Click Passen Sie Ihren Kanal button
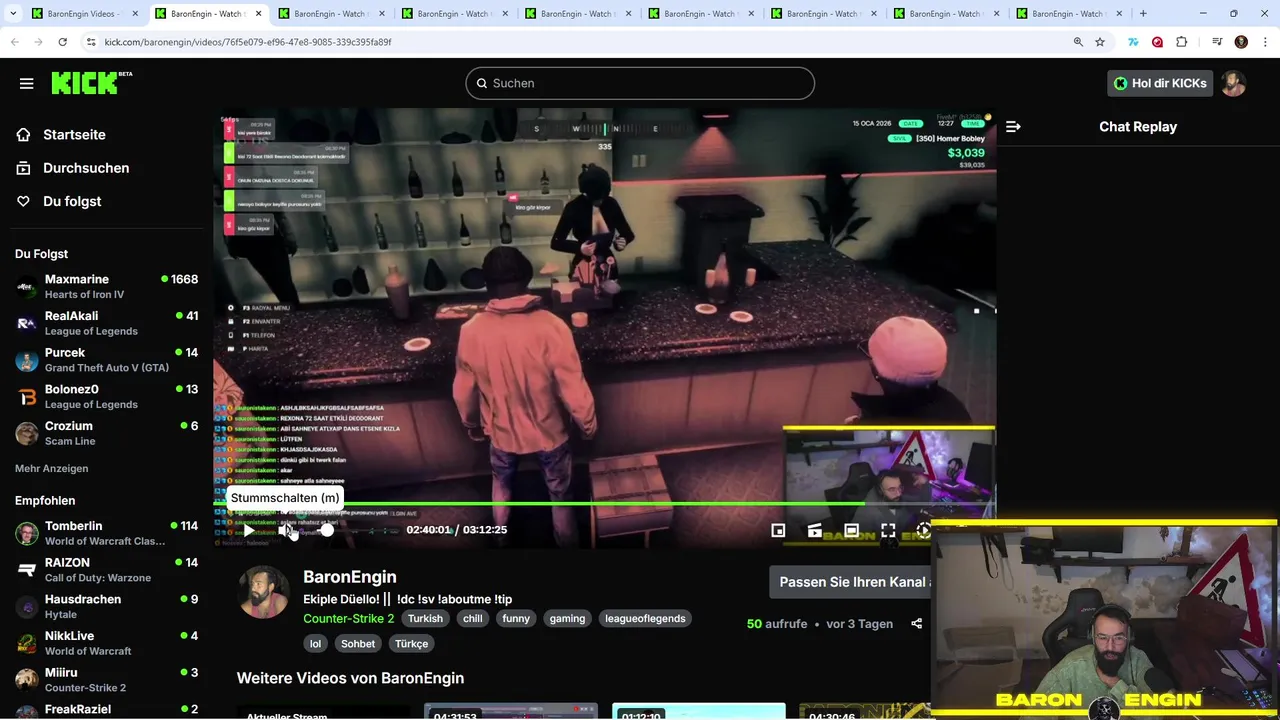1280x720 pixels. click(849, 582)
